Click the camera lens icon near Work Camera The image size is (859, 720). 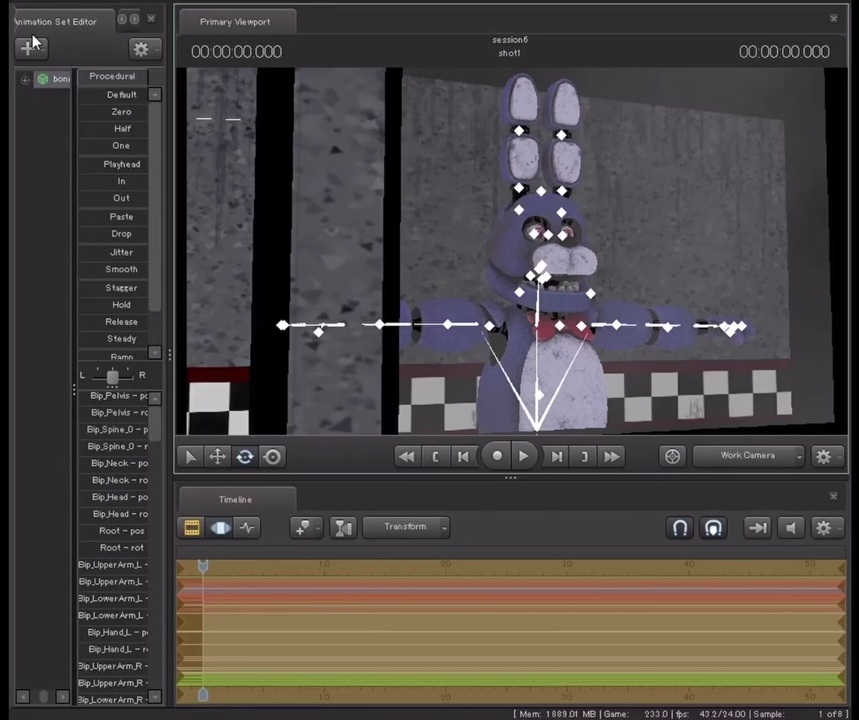(x=672, y=456)
